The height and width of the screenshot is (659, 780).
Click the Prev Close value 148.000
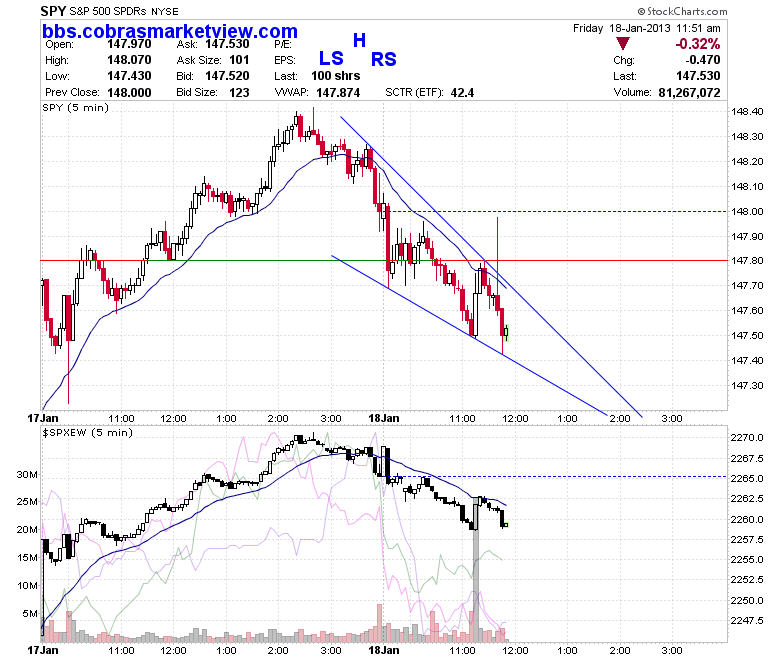tap(129, 93)
